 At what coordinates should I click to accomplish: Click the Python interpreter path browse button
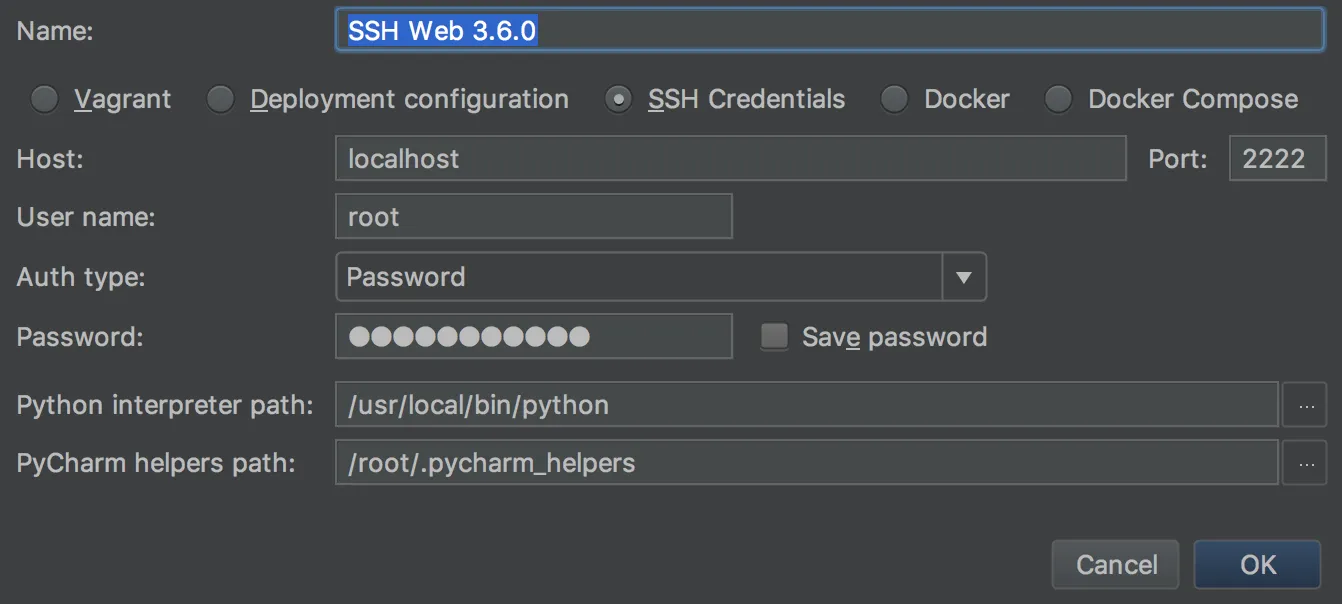[x=1304, y=405]
